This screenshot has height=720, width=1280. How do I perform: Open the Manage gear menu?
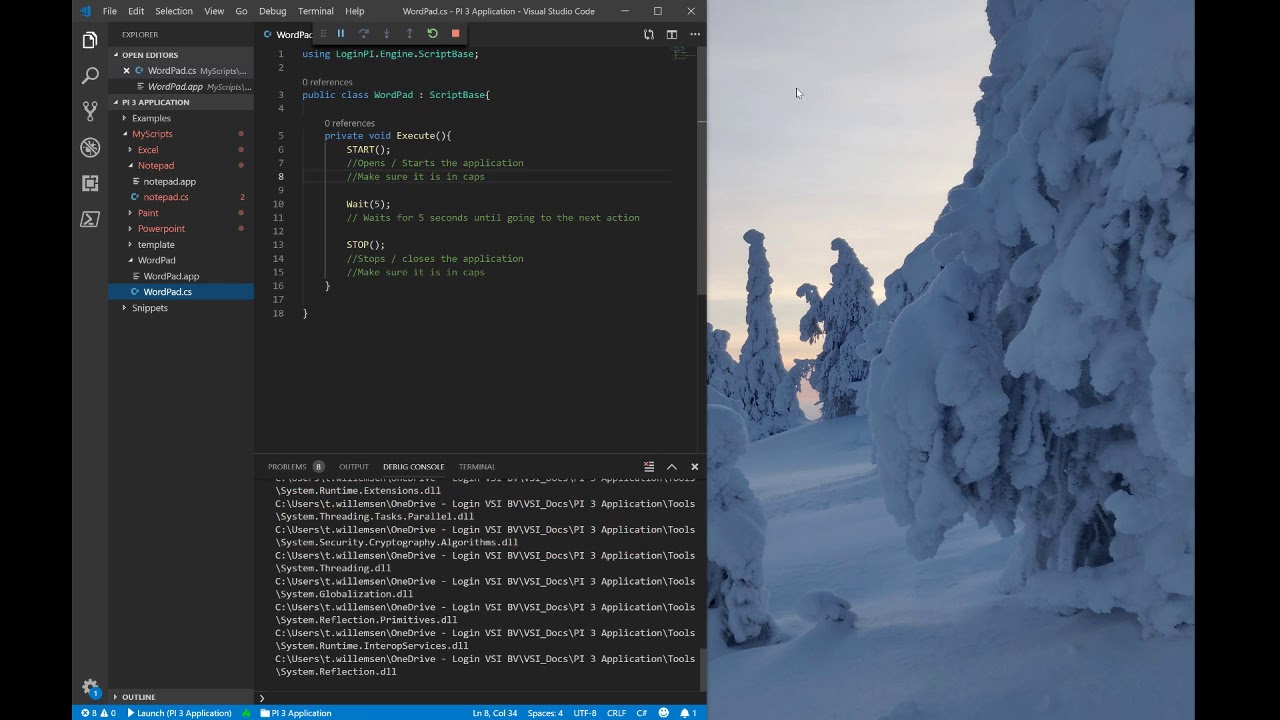90,688
